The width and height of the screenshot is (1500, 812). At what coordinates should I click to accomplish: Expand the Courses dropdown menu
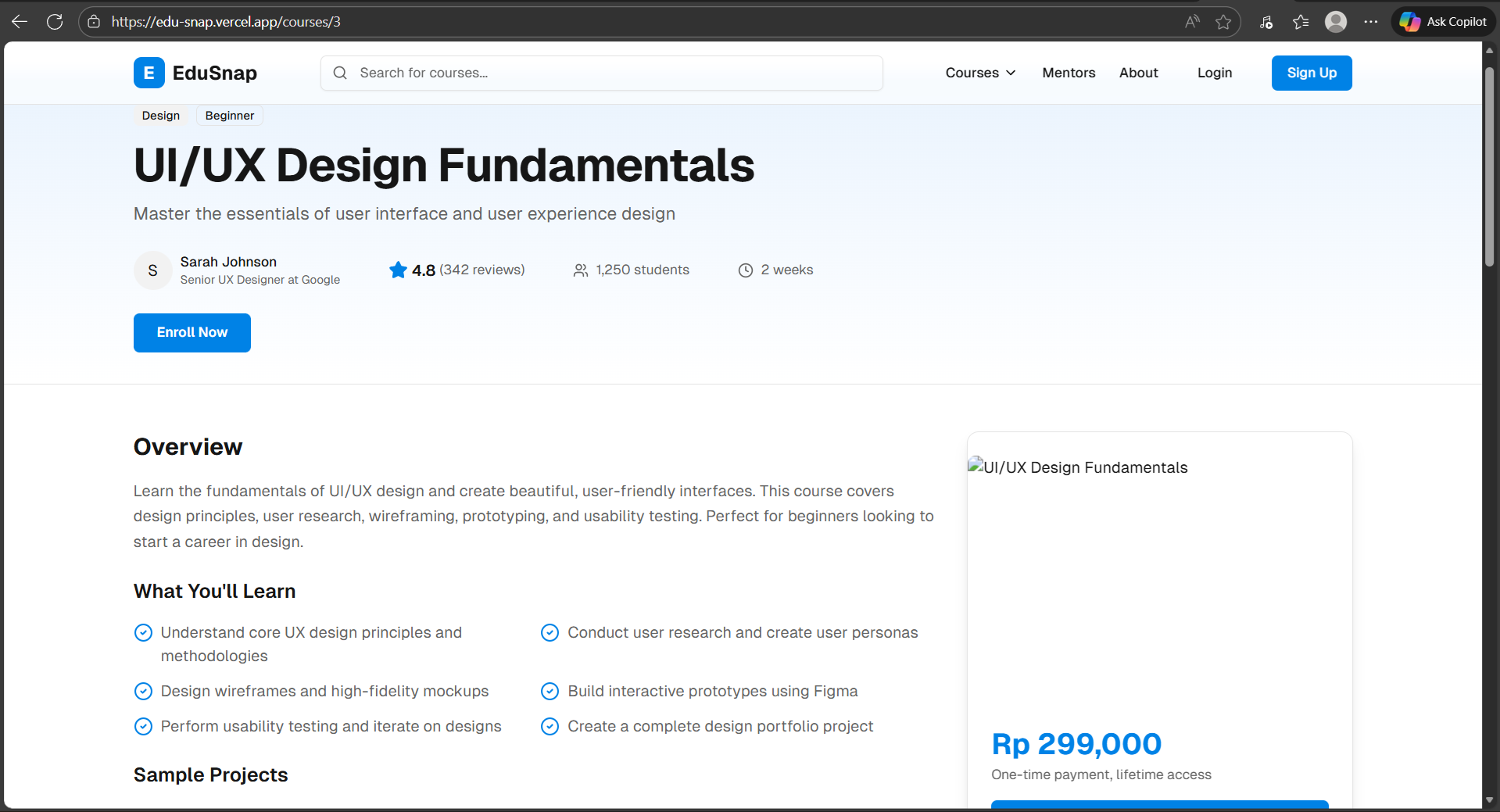(980, 73)
